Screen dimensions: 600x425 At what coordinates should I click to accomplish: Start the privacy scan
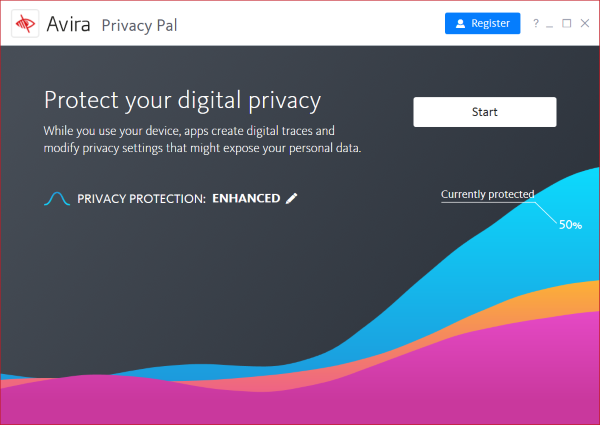(485, 112)
